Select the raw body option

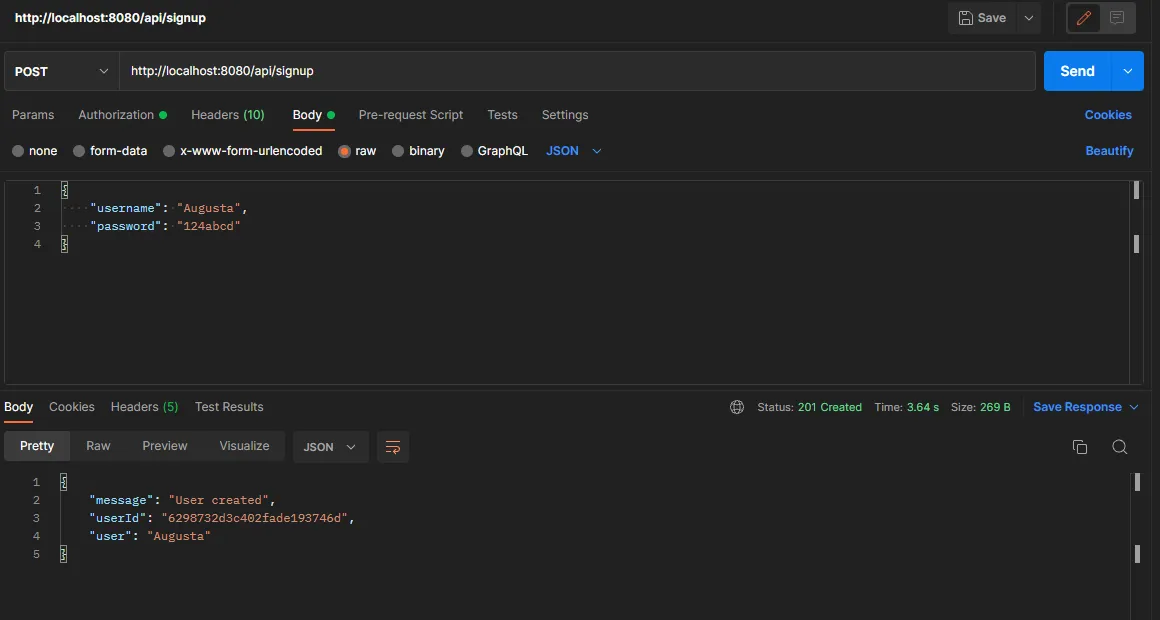tap(345, 151)
